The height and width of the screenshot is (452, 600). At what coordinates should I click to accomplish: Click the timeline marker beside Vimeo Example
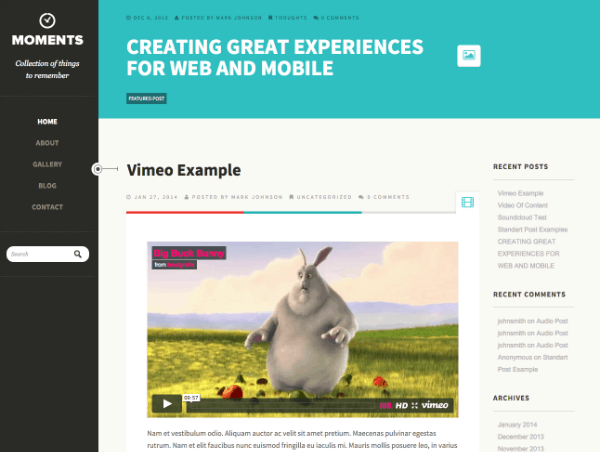coord(98,169)
